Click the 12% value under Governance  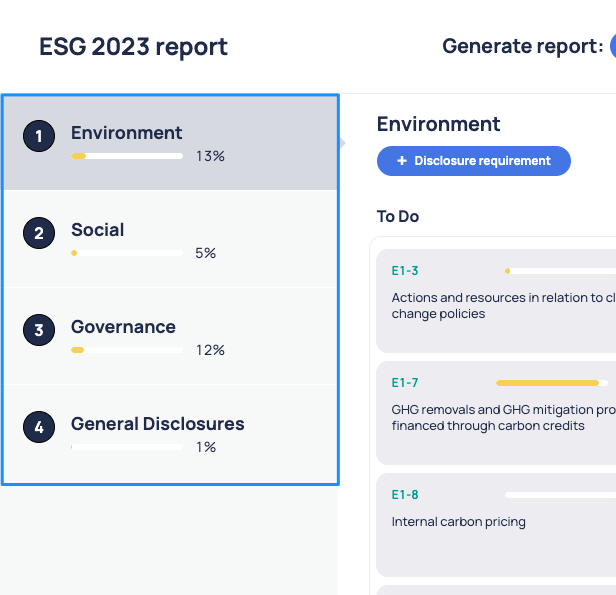click(x=210, y=350)
